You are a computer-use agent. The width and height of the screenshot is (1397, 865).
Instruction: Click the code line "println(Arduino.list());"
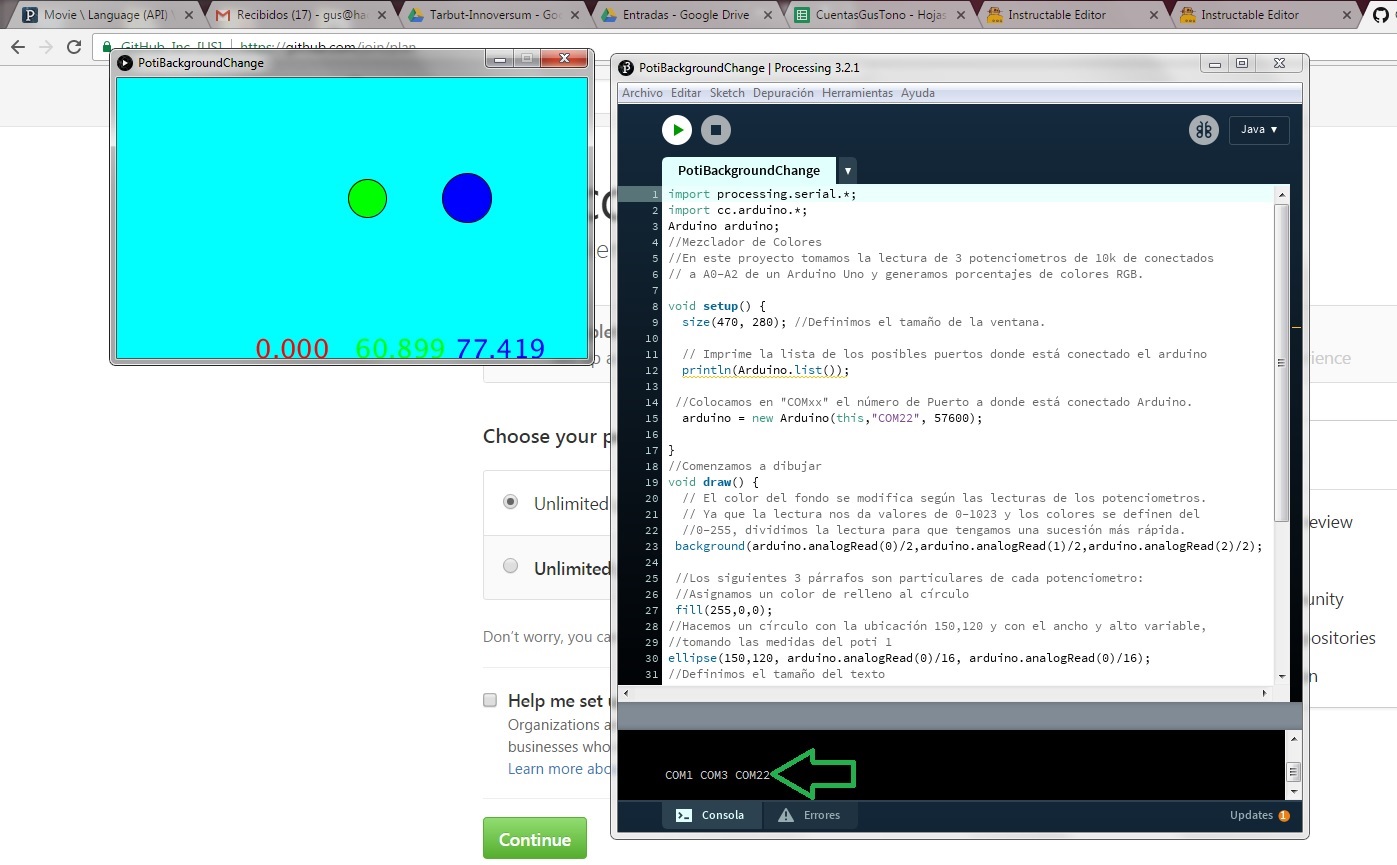click(x=765, y=370)
